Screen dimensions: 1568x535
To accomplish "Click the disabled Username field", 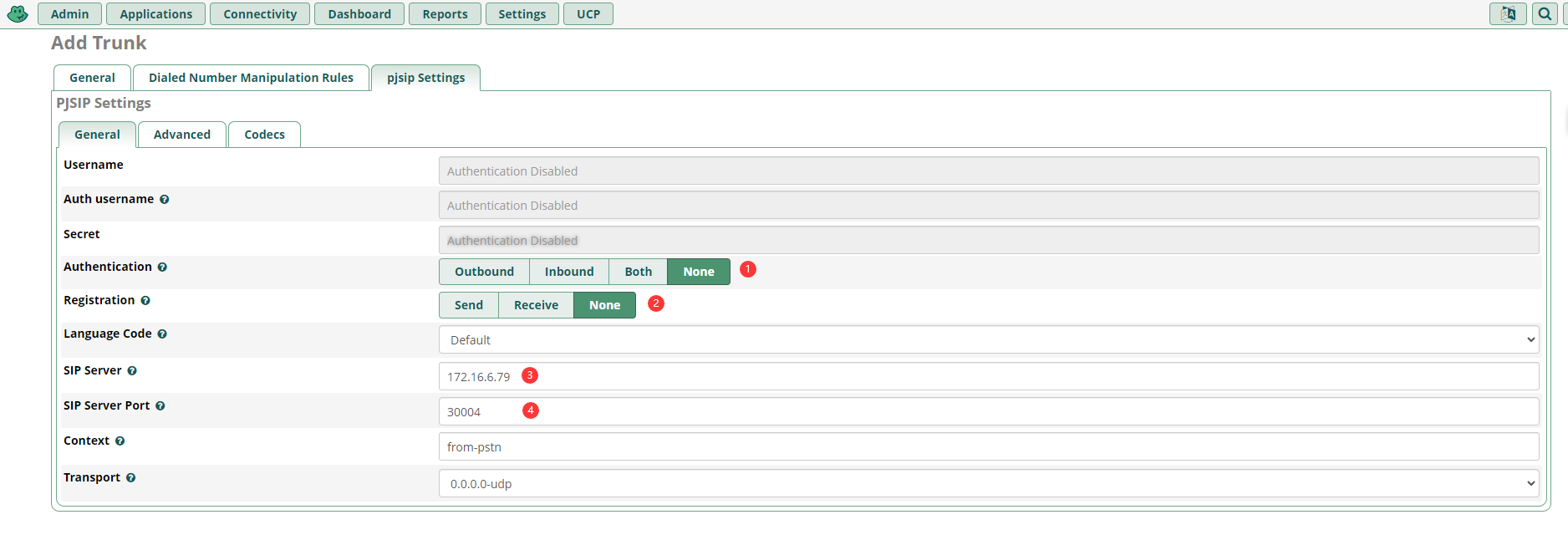I will point(989,171).
